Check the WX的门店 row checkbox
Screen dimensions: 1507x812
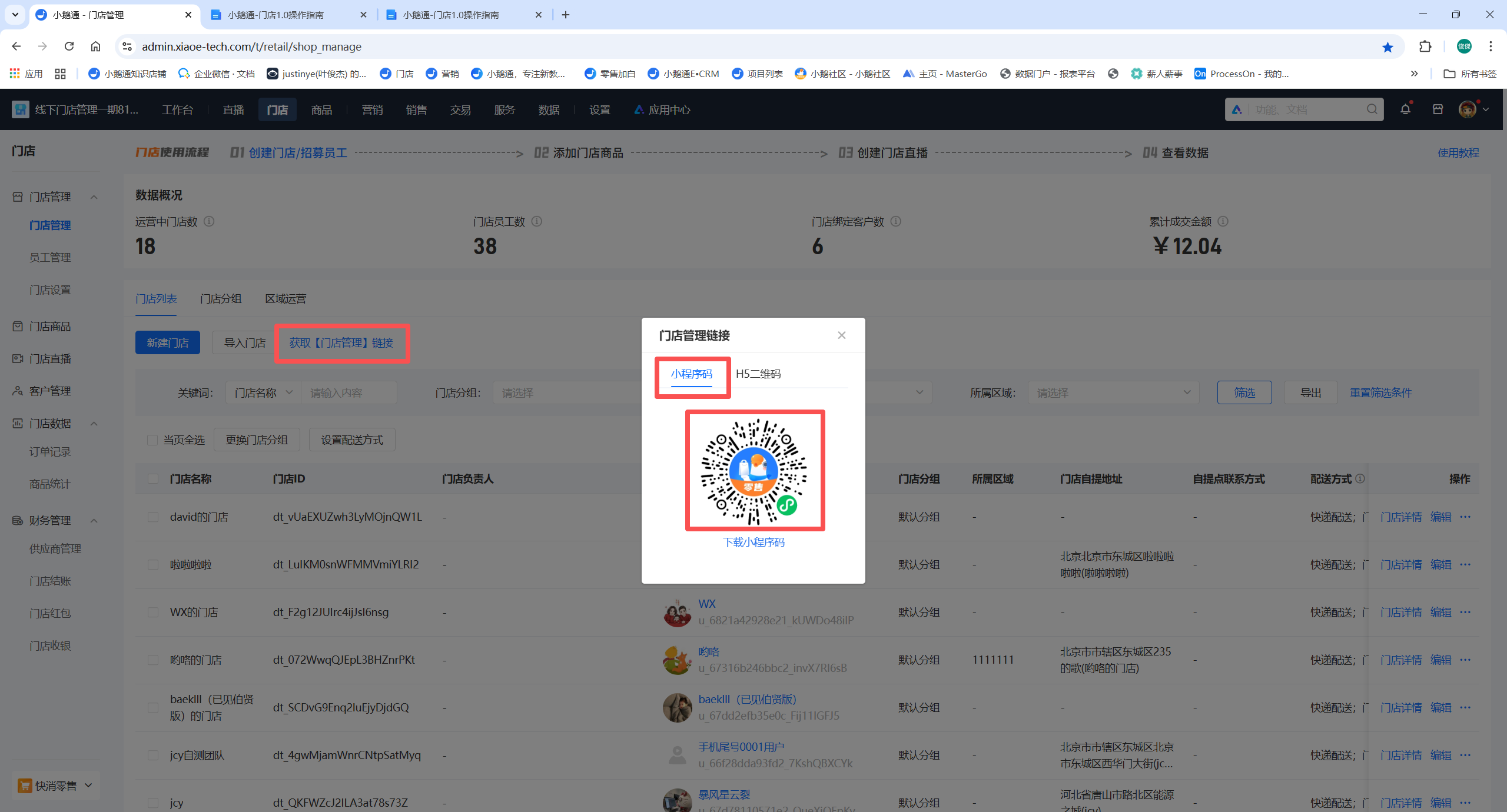[x=153, y=612]
